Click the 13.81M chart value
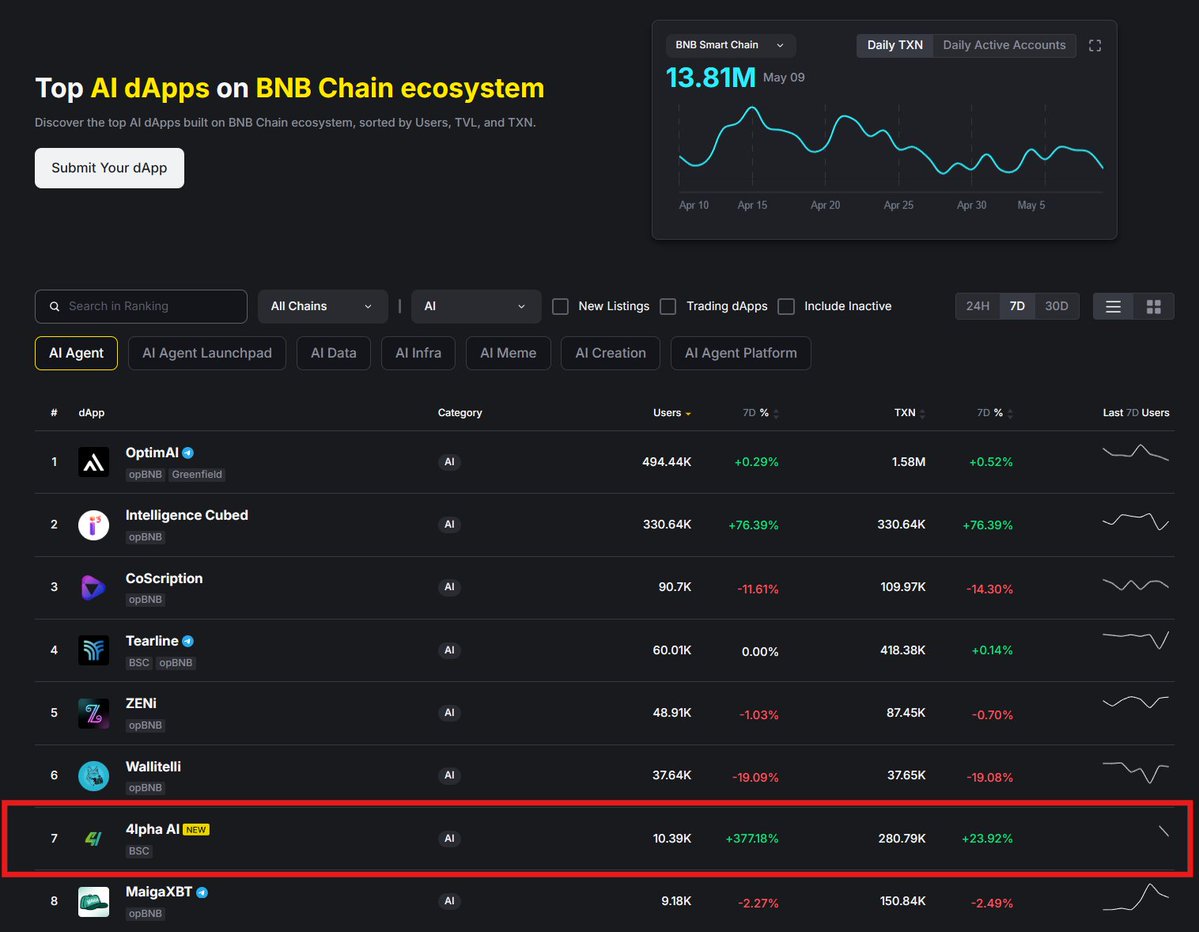The image size is (1199, 932). click(x=710, y=77)
